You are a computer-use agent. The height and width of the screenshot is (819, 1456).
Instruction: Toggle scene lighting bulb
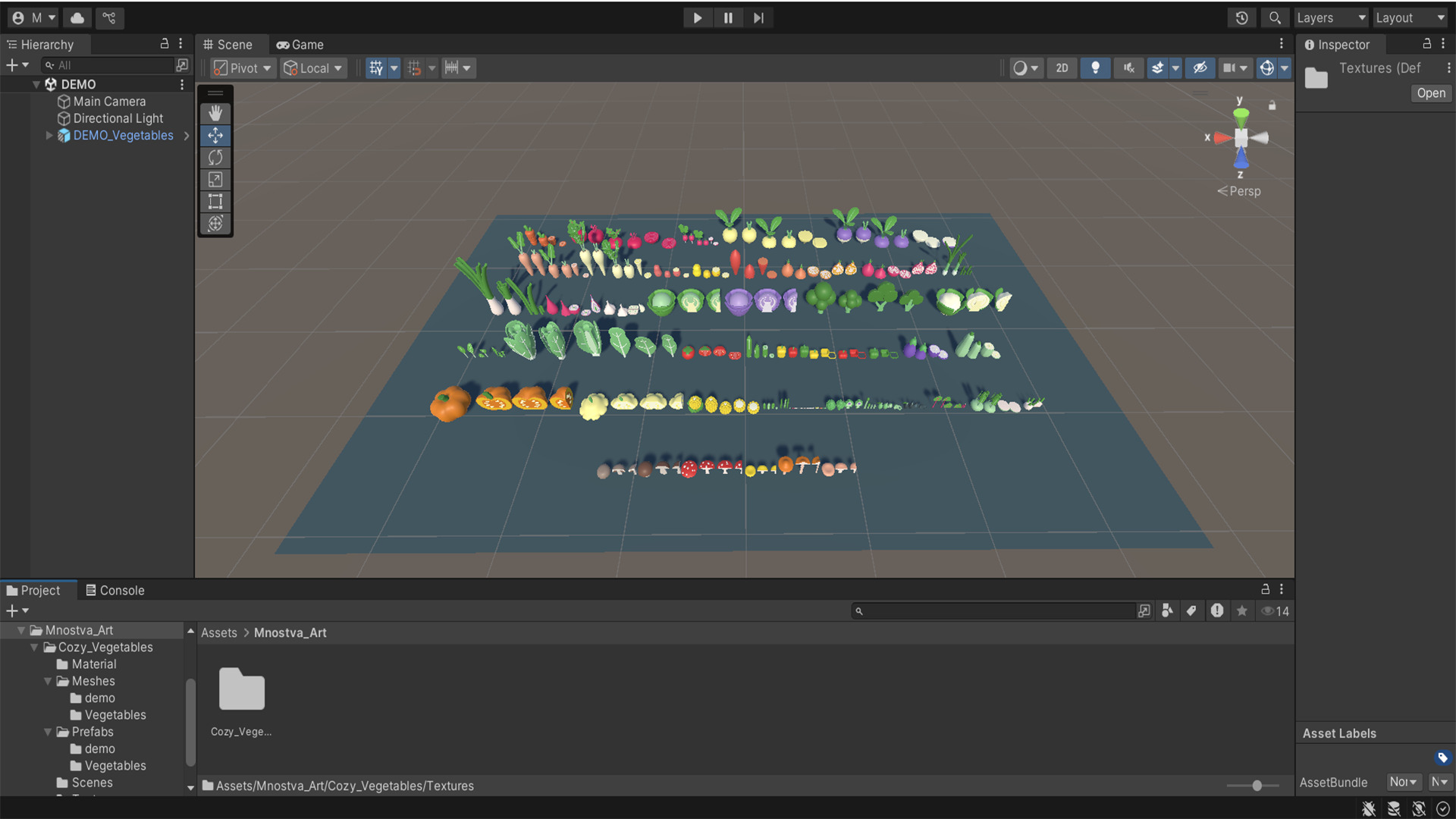[x=1095, y=68]
